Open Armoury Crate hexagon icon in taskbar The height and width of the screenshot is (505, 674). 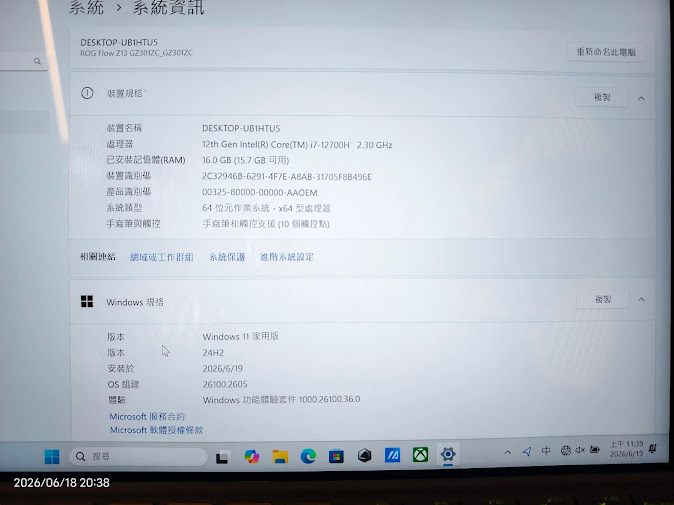coord(365,455)
